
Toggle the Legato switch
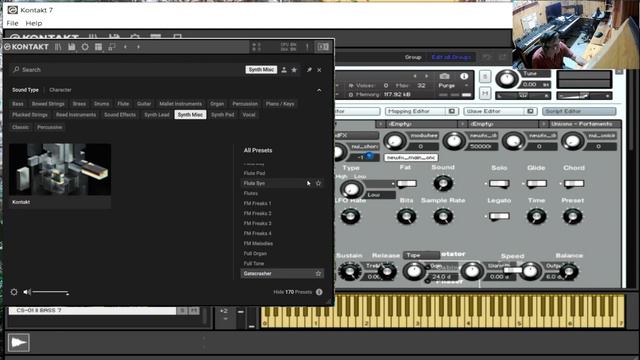[x=499, y=216]
